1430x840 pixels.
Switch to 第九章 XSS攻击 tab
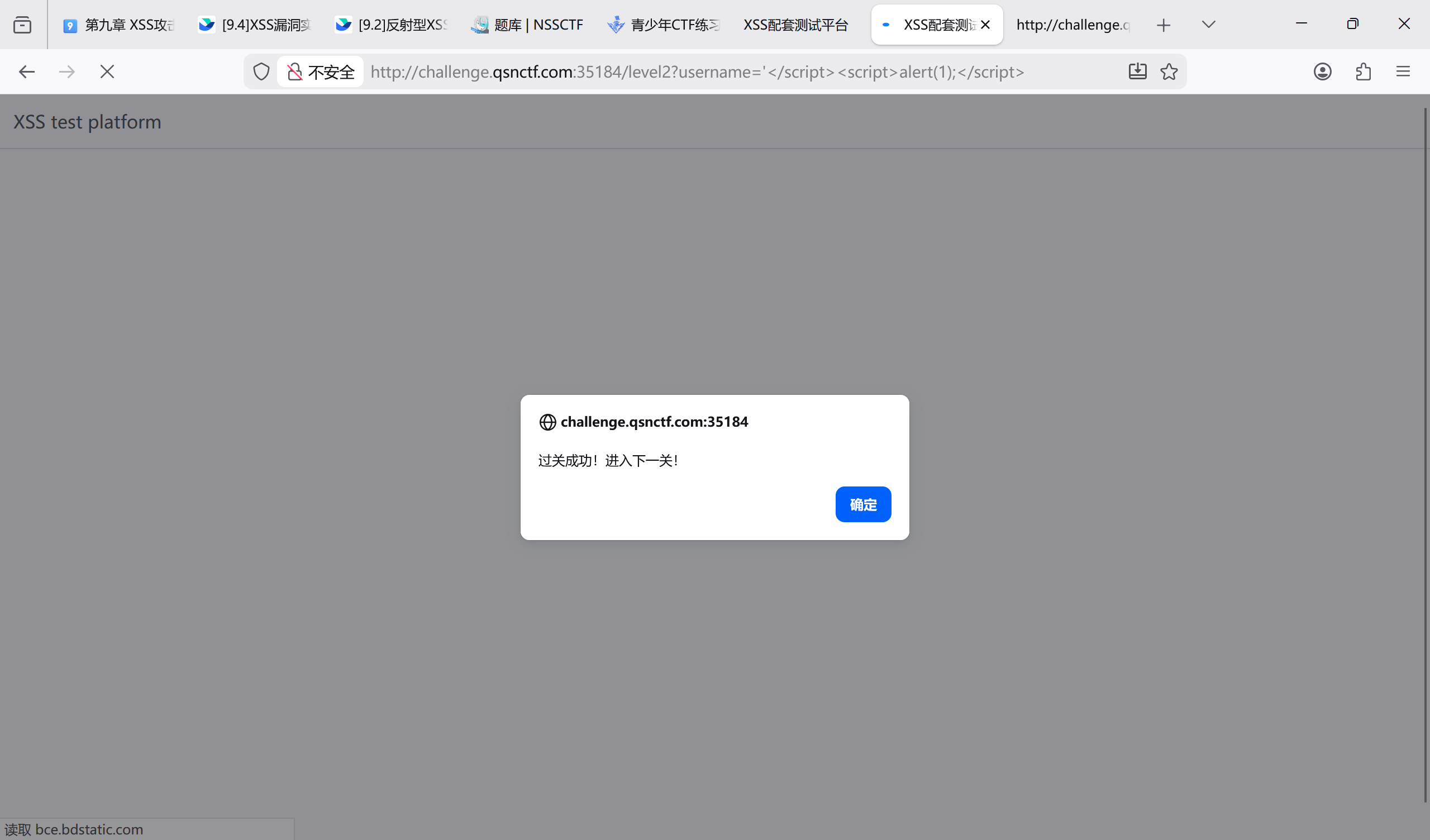click(x=119, y=25)
